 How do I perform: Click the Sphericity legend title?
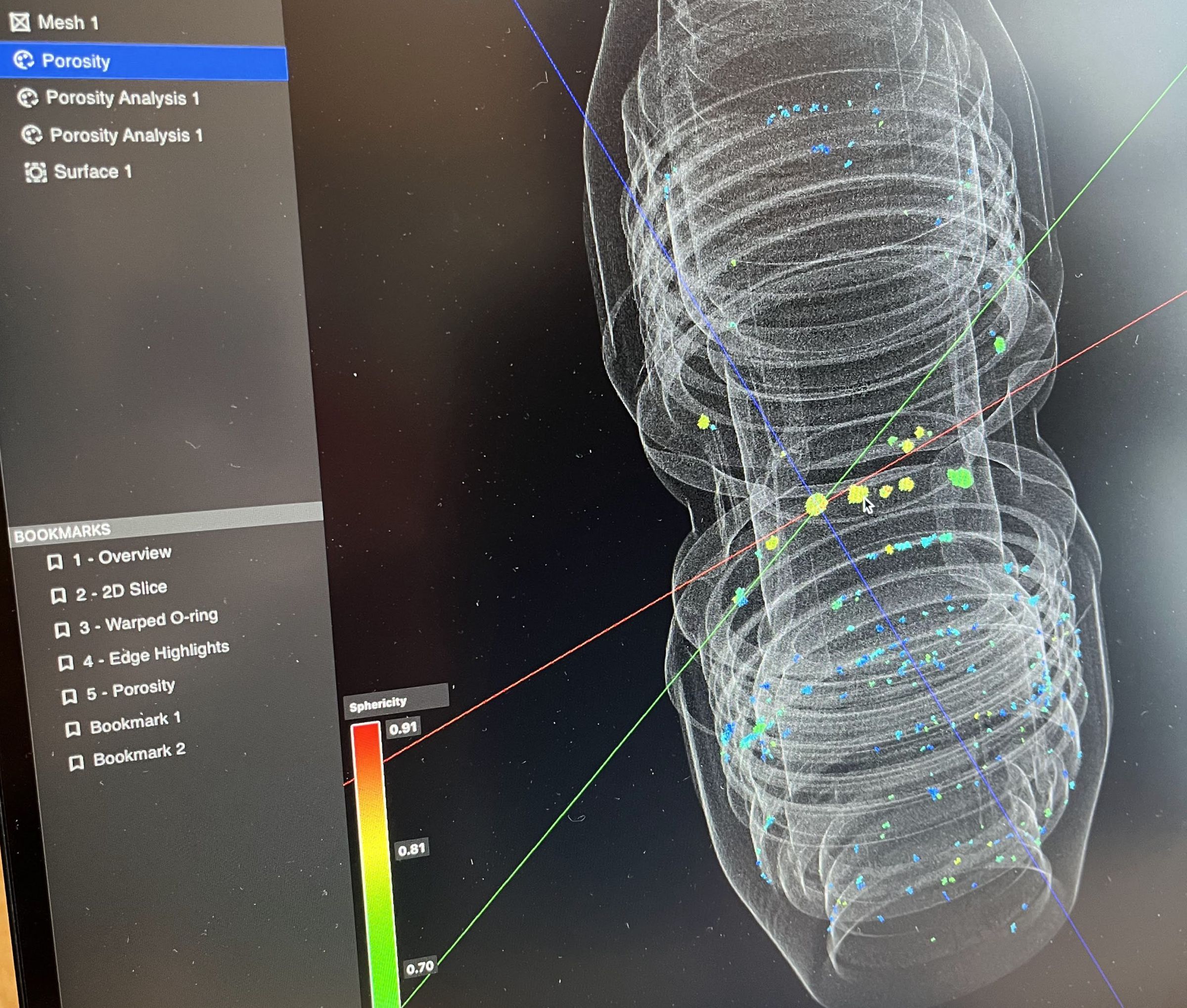(378, 705)
